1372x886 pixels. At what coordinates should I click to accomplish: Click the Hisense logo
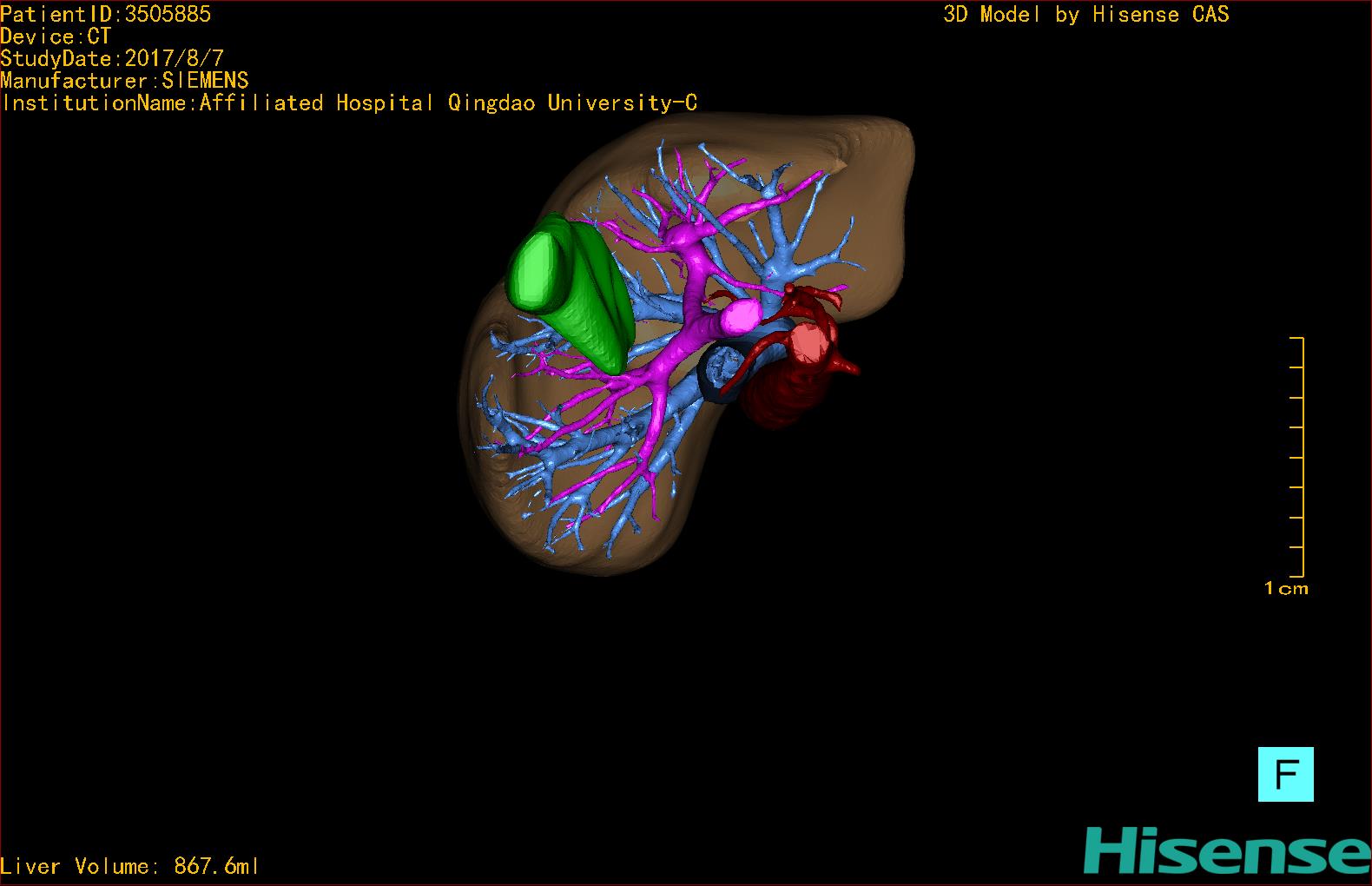(1225, 850)
